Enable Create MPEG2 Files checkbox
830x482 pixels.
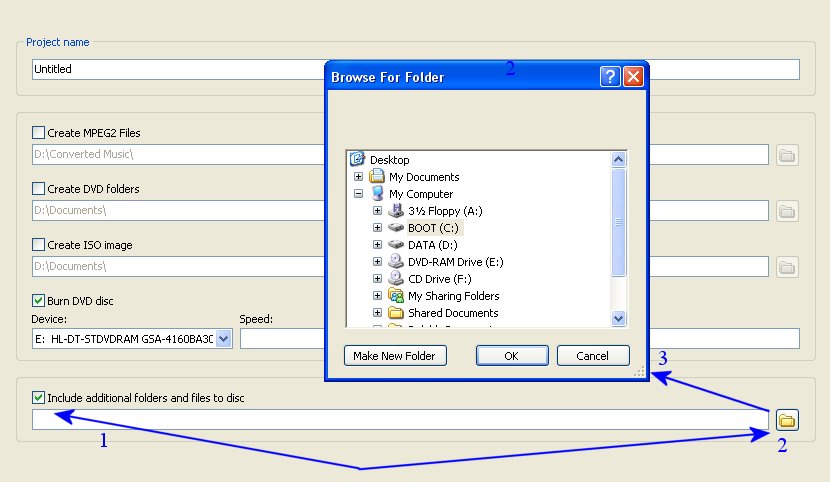coord(38,132)
